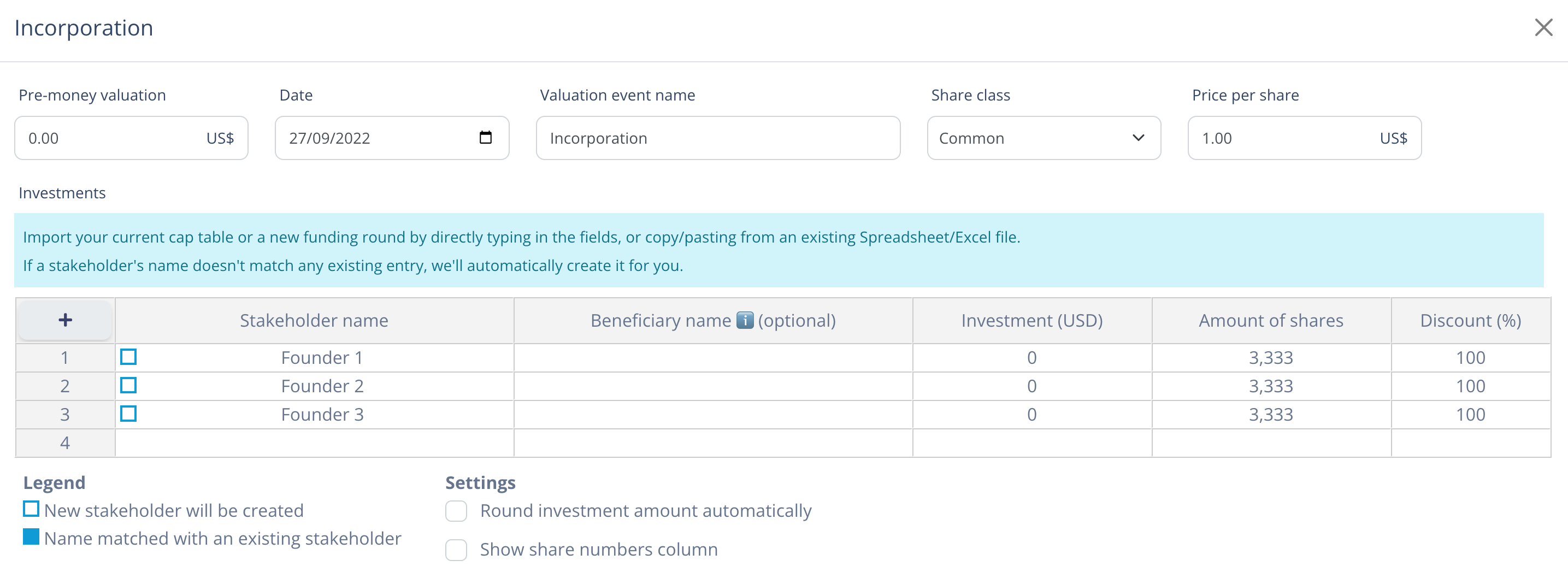
Task: Click the Price per share field
Action: pyautogui.click(x=1305, y=138)
